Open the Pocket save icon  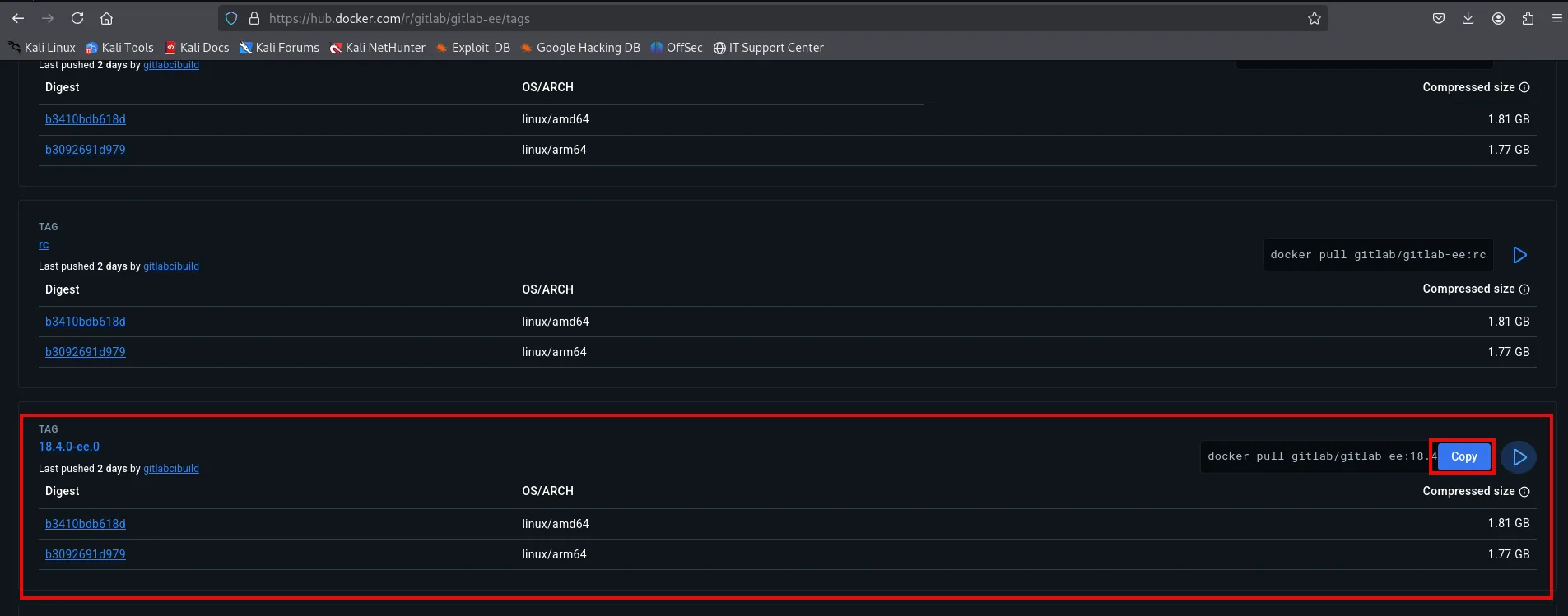tap(1439, 18)
